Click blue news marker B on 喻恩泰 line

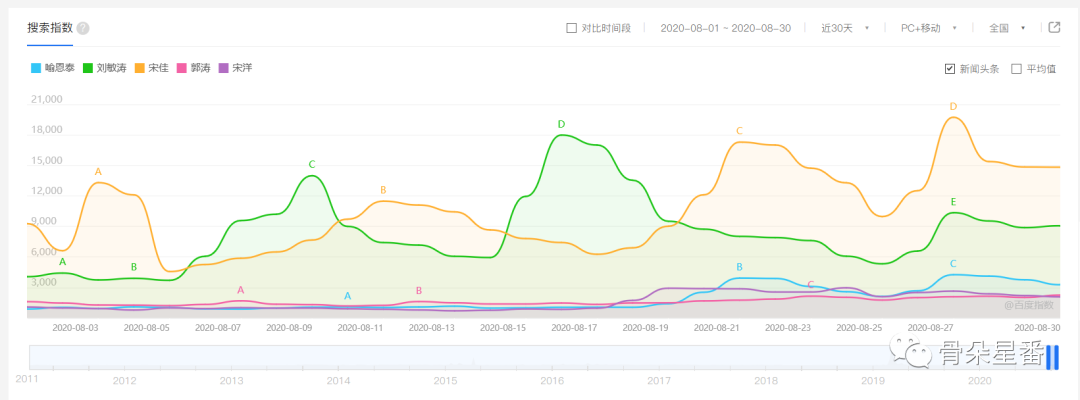click(x=739, y=267)
